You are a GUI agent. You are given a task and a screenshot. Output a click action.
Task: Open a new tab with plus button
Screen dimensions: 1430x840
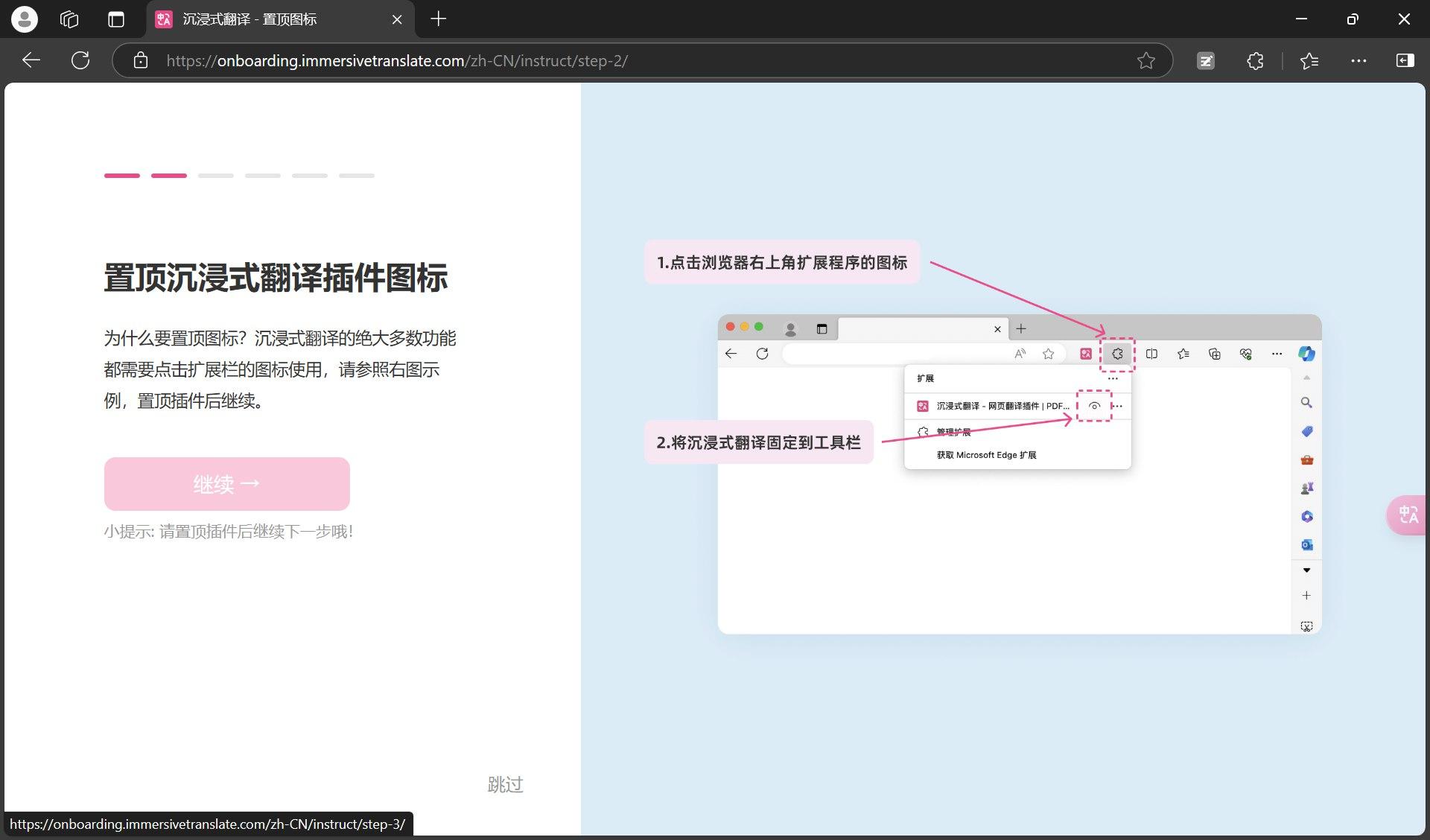pos(439,19)
